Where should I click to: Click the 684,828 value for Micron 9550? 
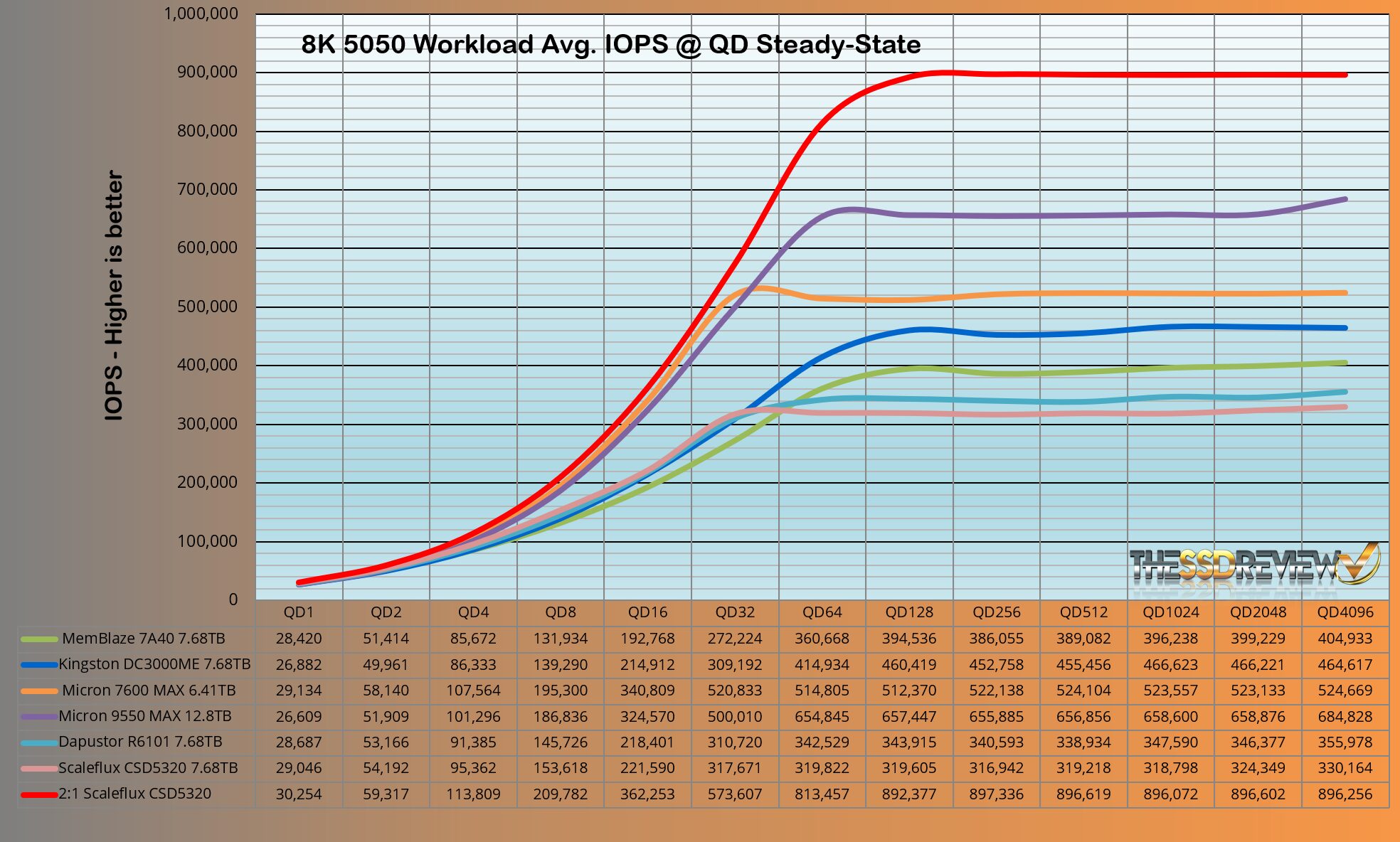(x=1345, y=717)
